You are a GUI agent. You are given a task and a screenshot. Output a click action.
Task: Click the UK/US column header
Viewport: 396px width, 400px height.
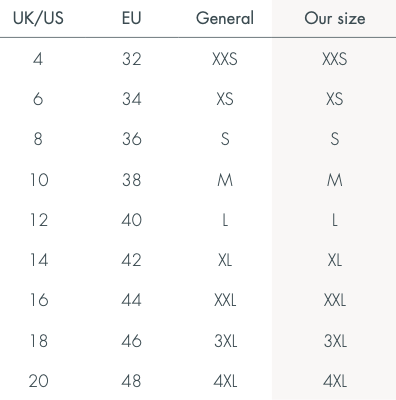point(38,18)
